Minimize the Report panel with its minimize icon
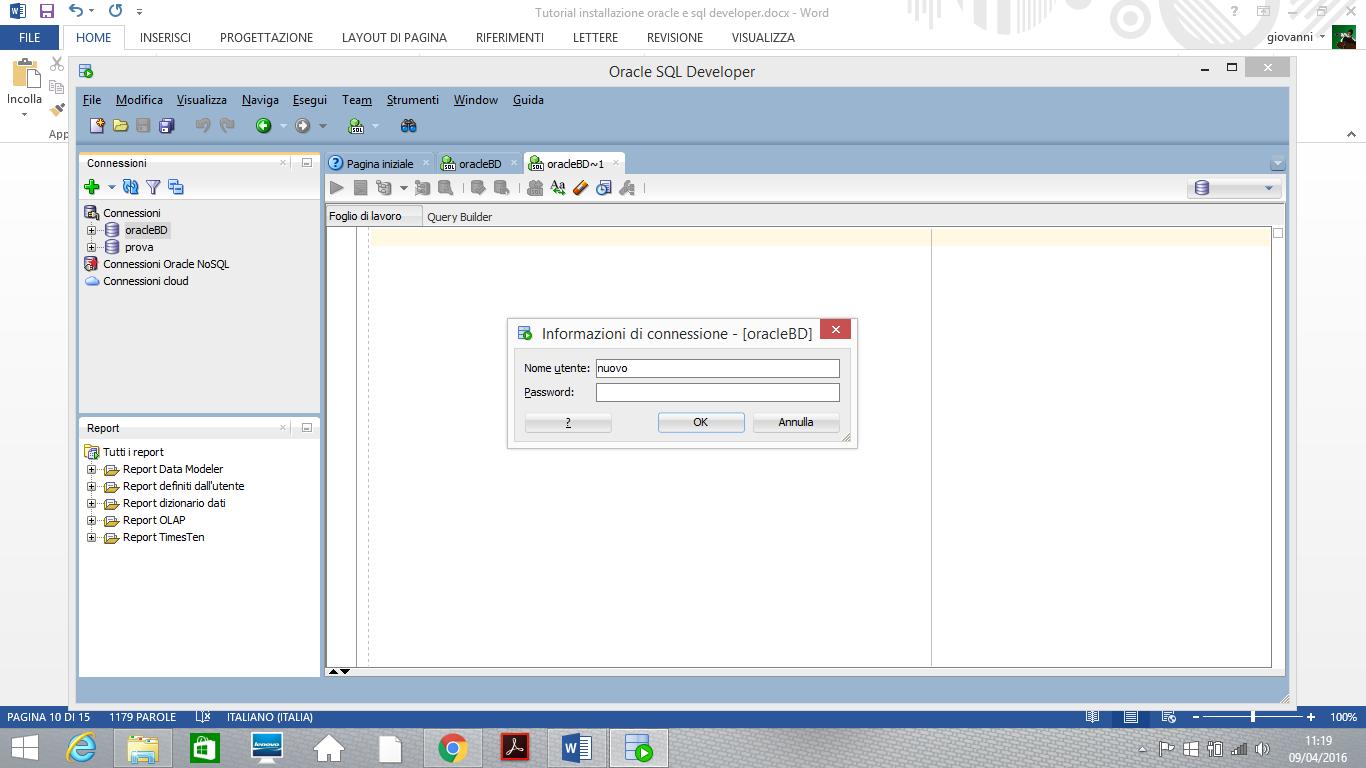Image resolution: width=1366 pixels, height=768 pixels. 307,428
